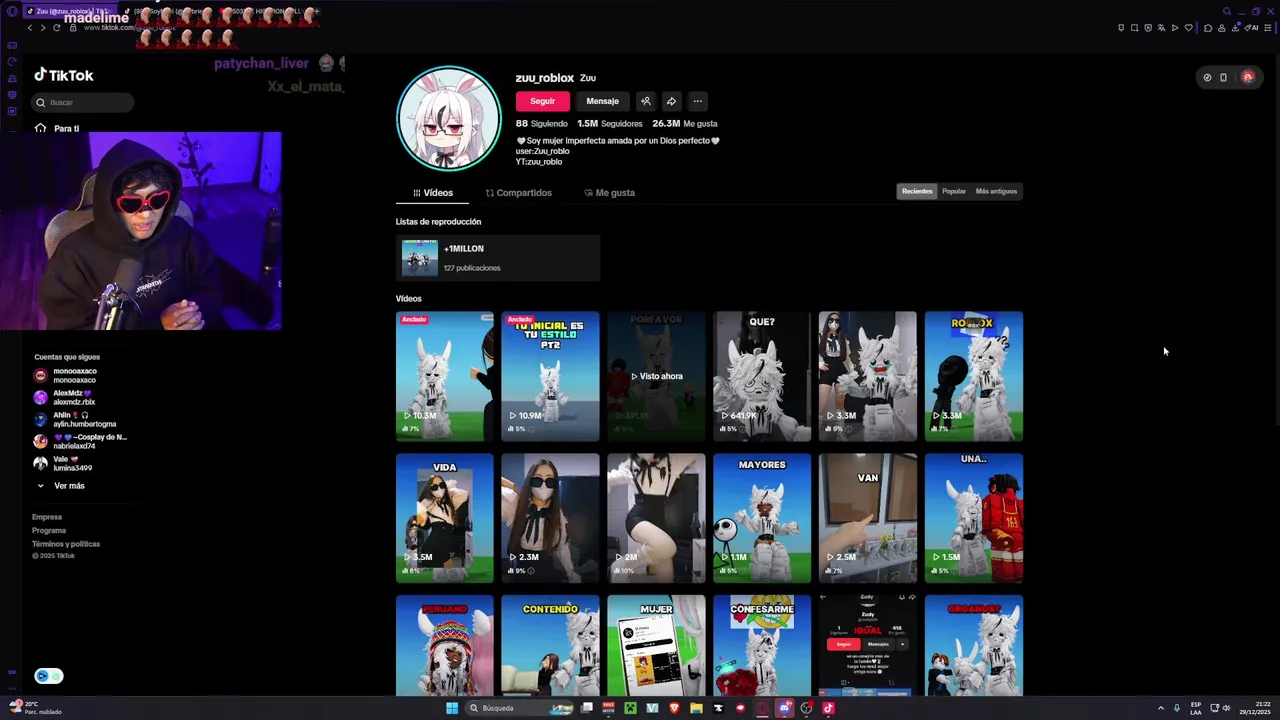Click the add-friend icon beside Mensaje
Image resolution: width=1280 pixels, height=720 pixels.
pyautogui.click(x=646, y=101)
